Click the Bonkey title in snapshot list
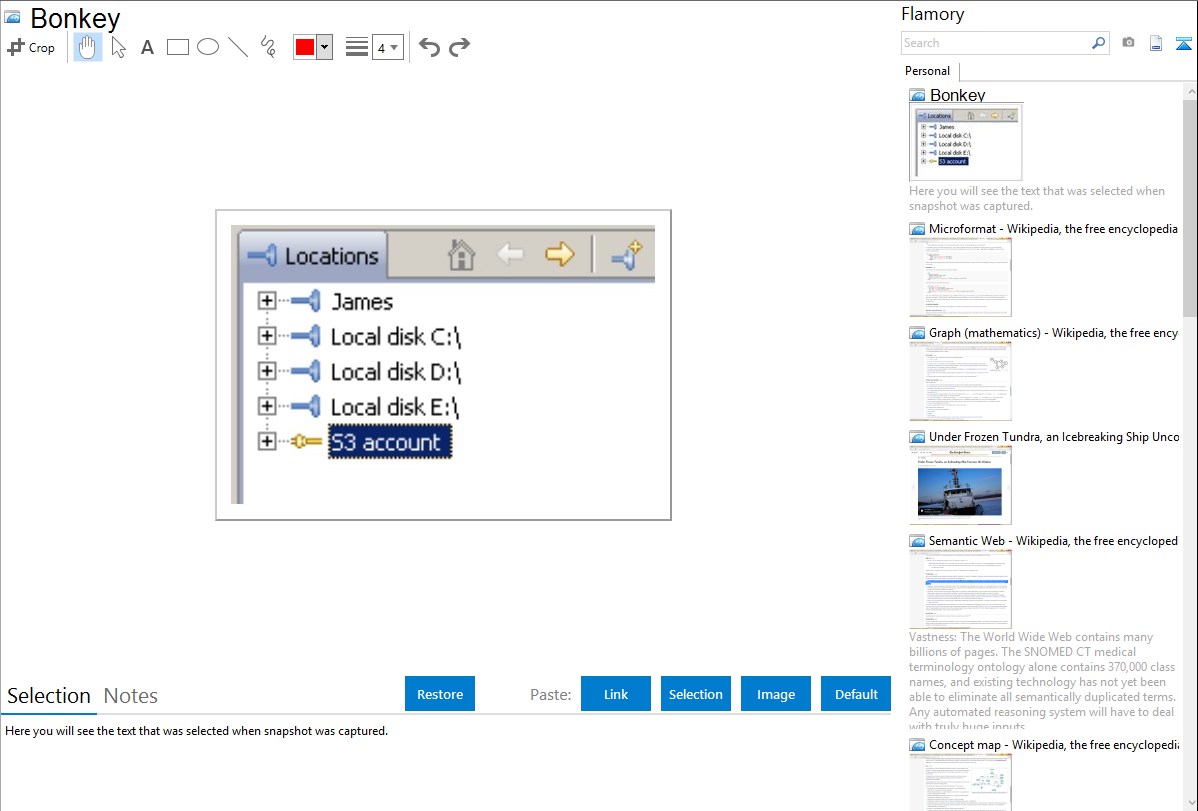This screenshot has height=811, width=1198. (957, 95)
